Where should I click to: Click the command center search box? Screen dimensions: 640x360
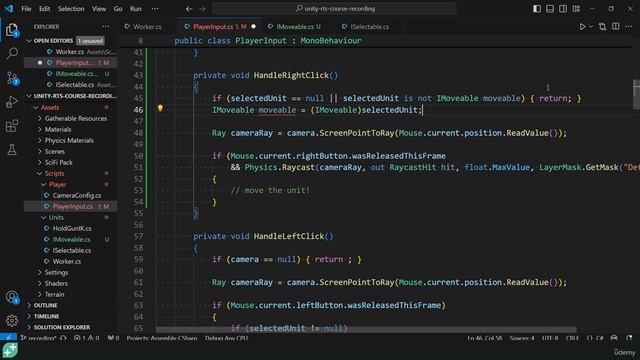(334, 9)
